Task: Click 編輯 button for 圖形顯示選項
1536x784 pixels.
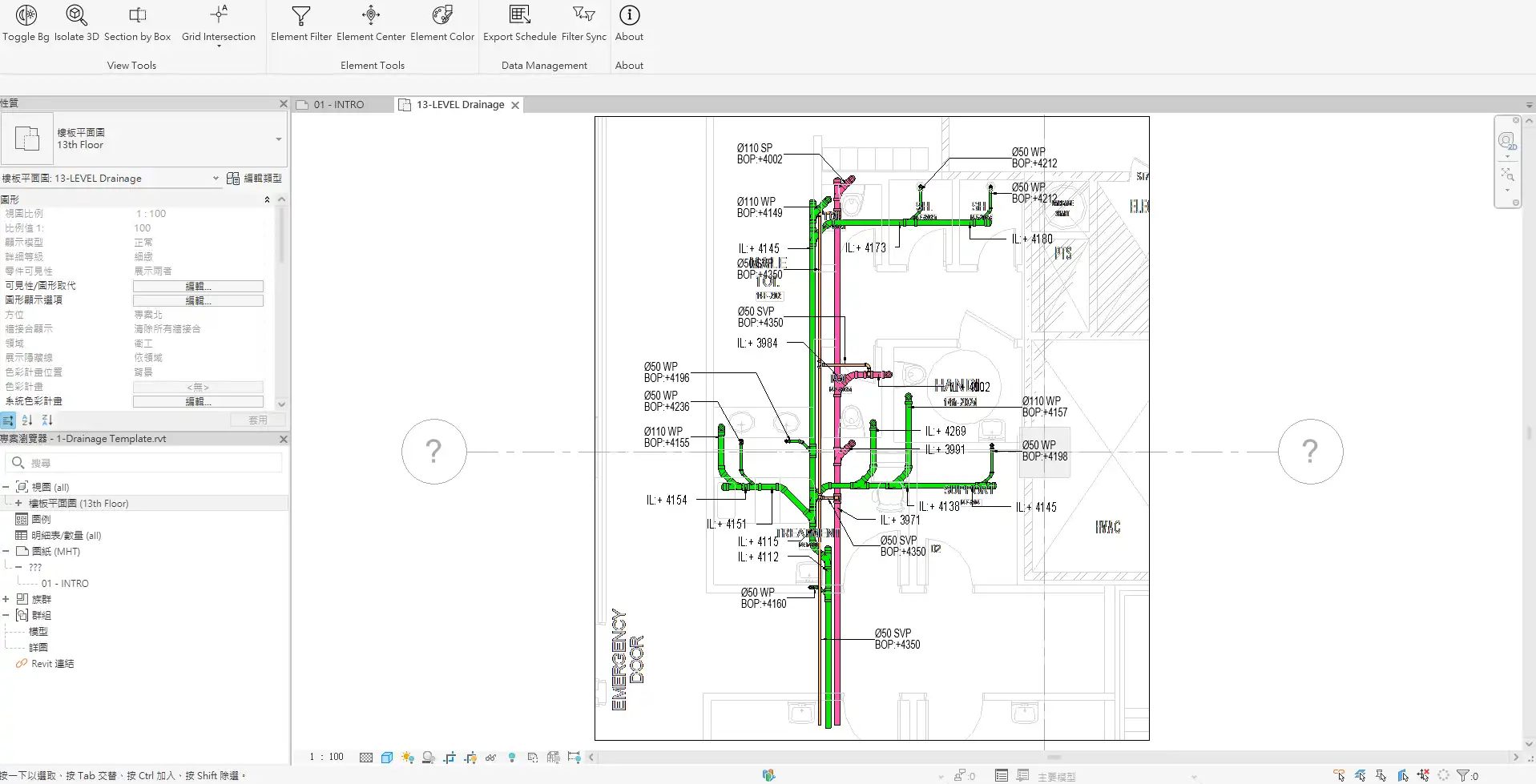Action: [198, 300]
